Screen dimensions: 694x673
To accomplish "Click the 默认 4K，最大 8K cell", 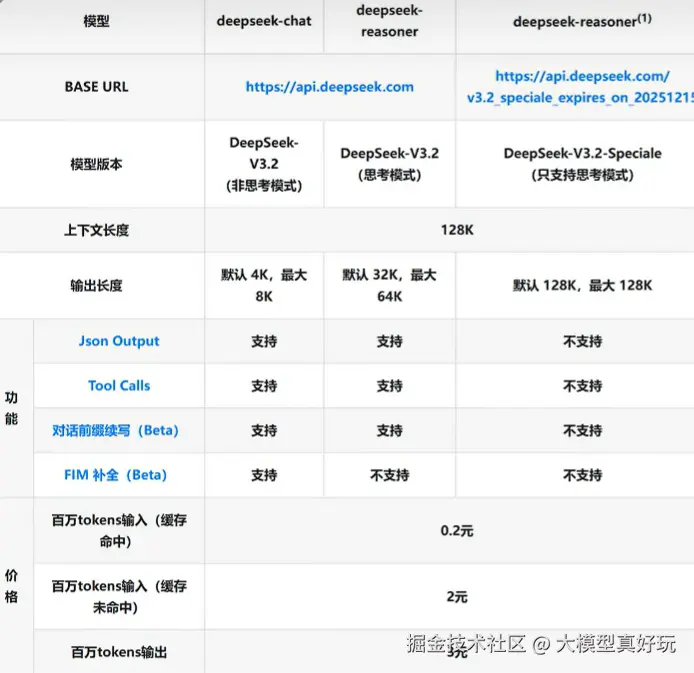I will click(264, 285).
